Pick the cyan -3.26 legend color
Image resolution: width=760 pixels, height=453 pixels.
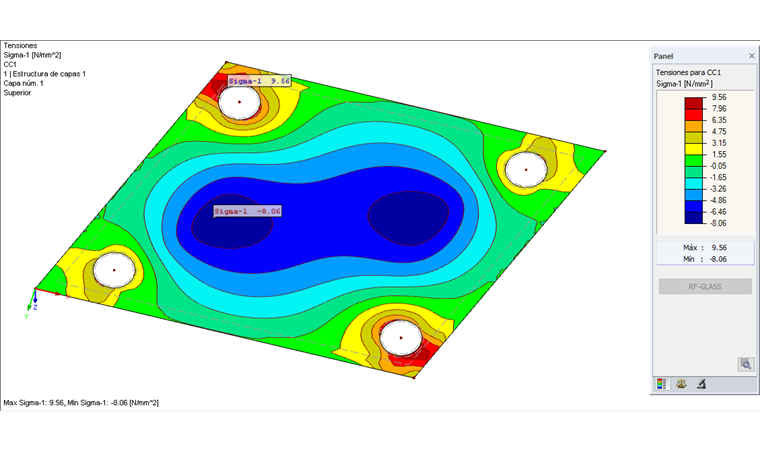pos(694,184)
